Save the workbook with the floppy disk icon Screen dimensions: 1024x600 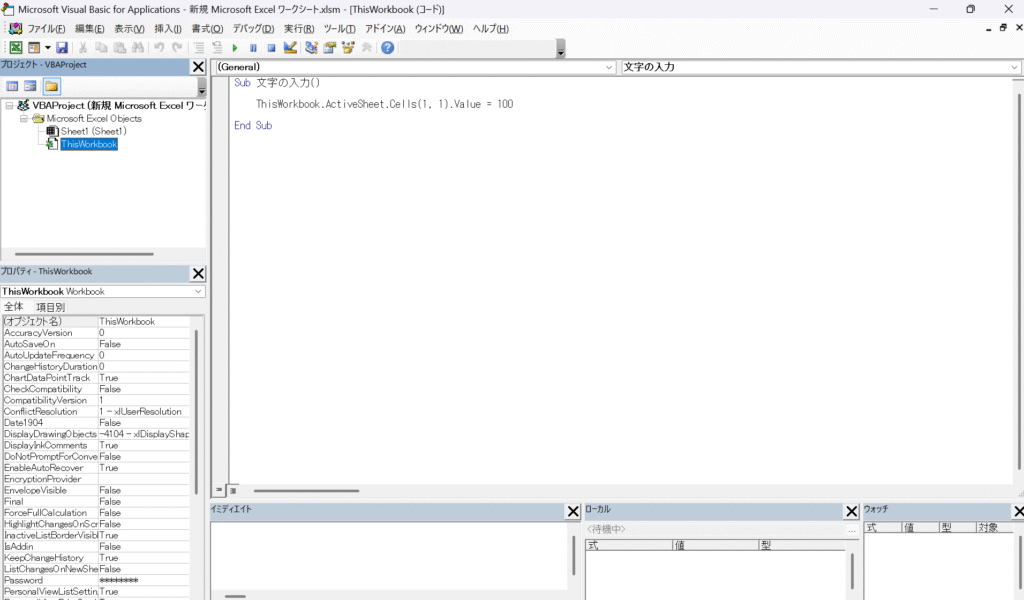[x=62, y=48]
